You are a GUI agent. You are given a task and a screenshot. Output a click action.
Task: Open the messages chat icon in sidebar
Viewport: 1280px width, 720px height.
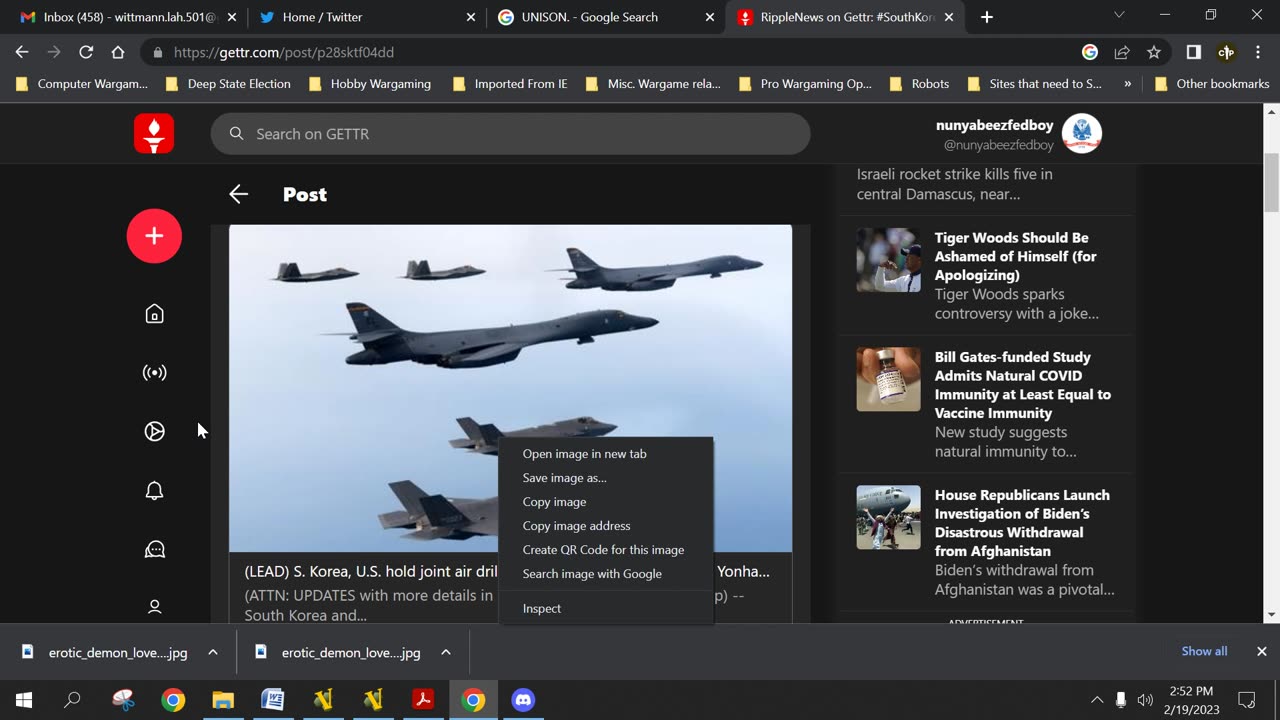(154, 549)
